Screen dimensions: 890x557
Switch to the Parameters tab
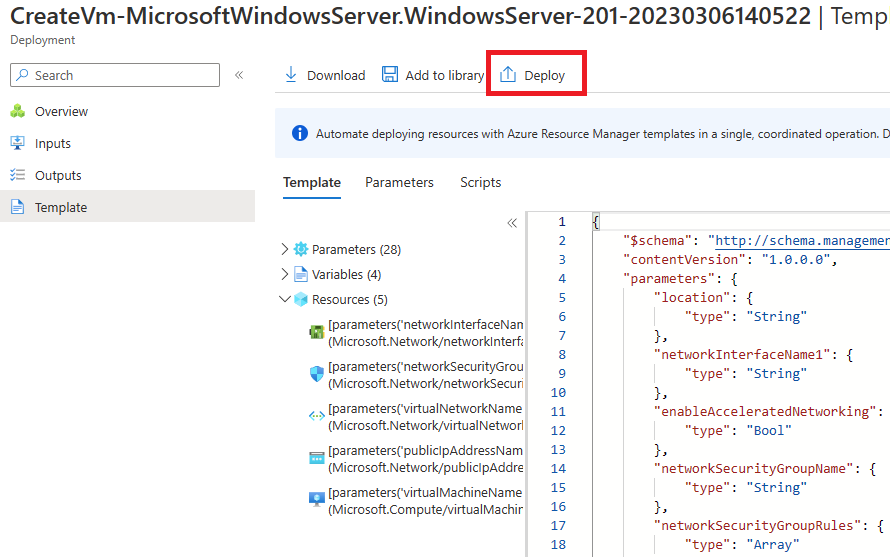399,183
